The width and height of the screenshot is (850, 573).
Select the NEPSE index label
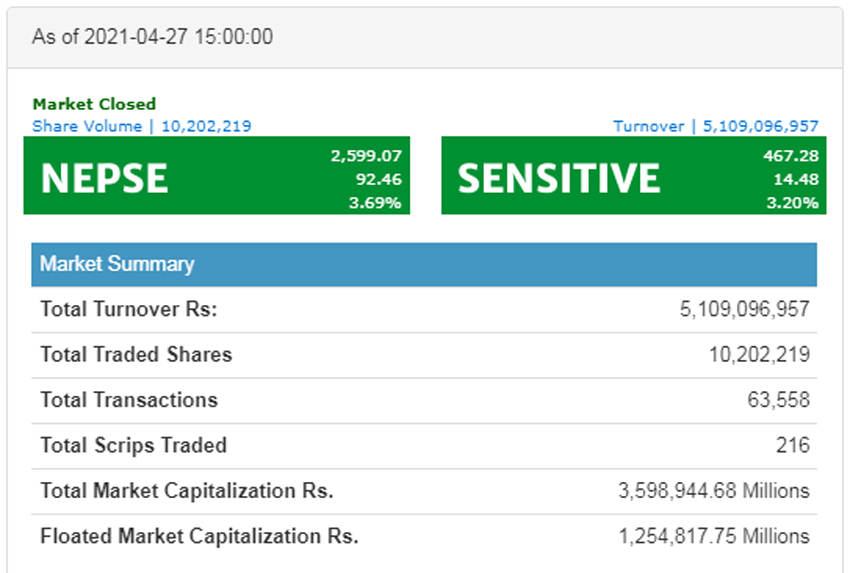104,177
